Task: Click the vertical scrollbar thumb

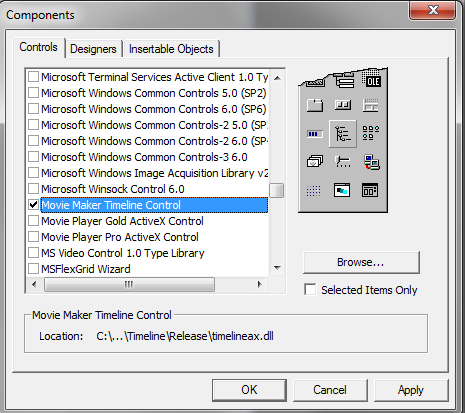Action: pos(277,190)
